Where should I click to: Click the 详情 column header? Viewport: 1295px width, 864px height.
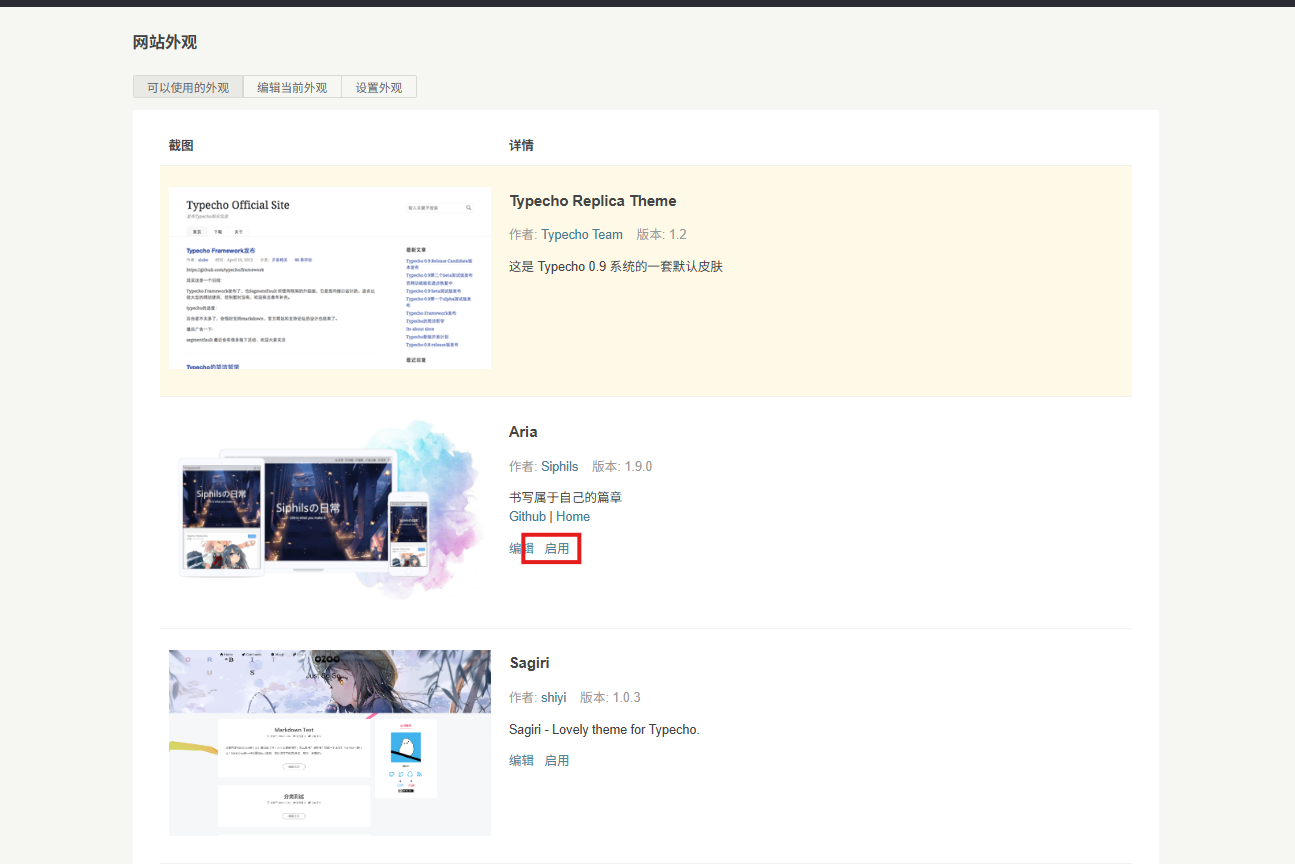521,145
